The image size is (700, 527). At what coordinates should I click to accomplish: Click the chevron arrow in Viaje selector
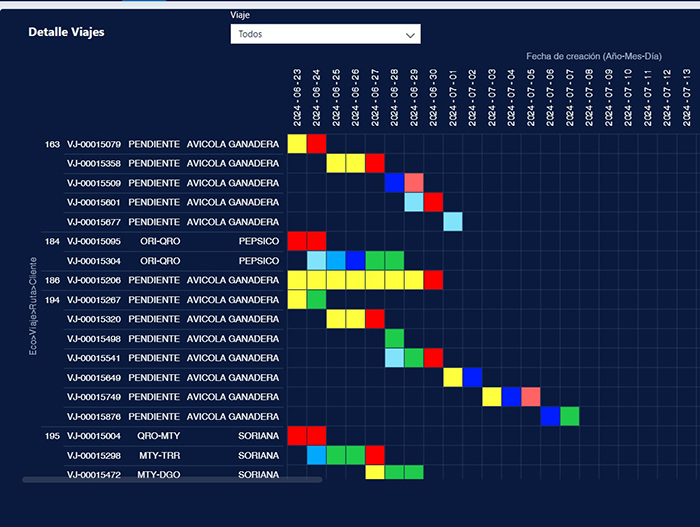click(x=409, y=35)
